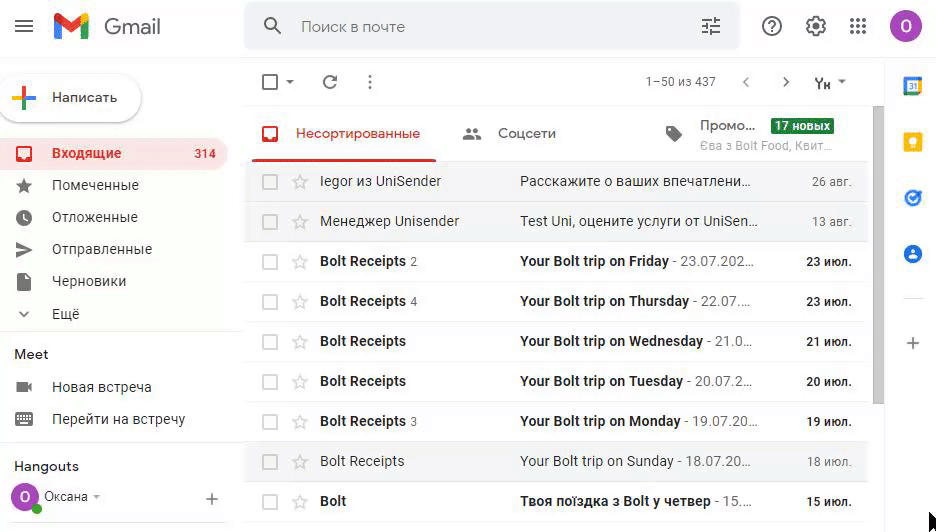Star the Bolt trip on Friday email

pyautogui.click(x=300, y=262)
